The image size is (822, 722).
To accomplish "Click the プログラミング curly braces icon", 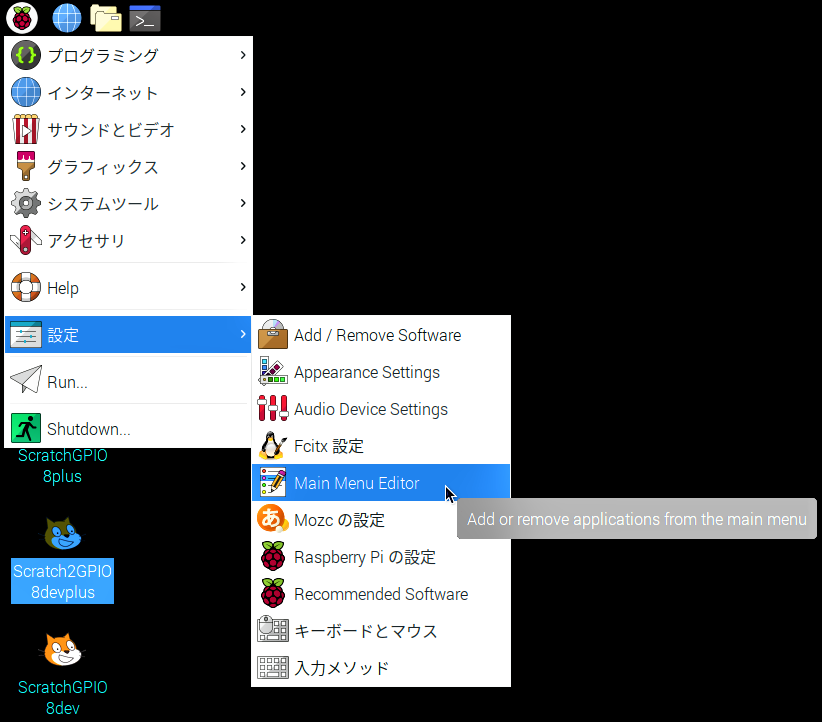I will point(26,55).
